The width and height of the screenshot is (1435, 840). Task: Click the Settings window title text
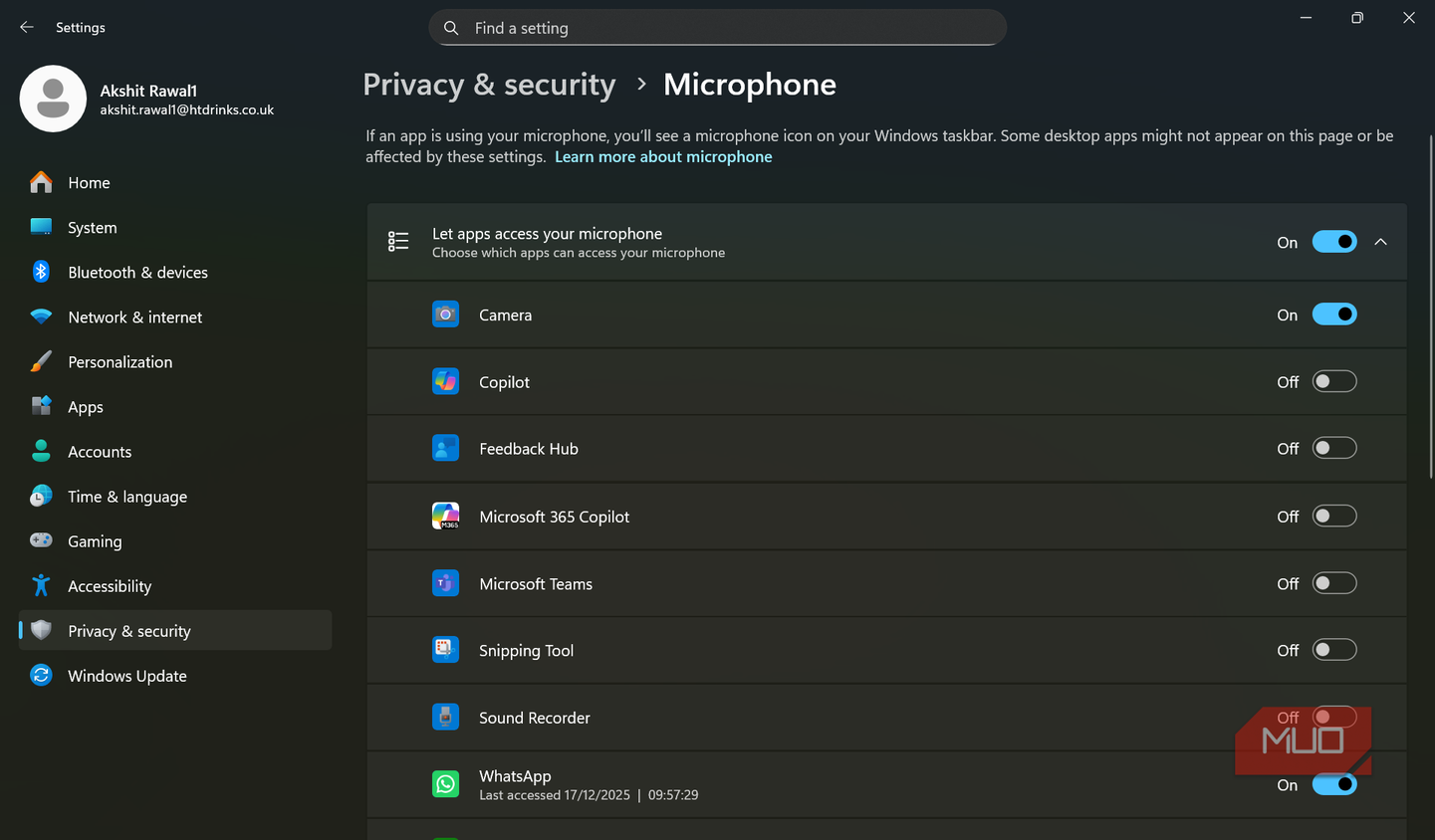pyautogui.click(x=81, y=28)
